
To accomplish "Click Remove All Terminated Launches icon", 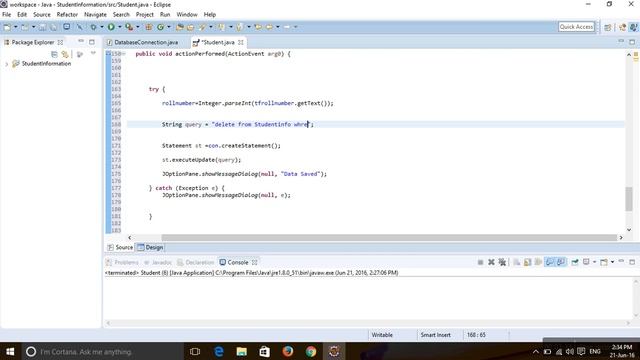I will pyautogui.click(x=502, y=262).
